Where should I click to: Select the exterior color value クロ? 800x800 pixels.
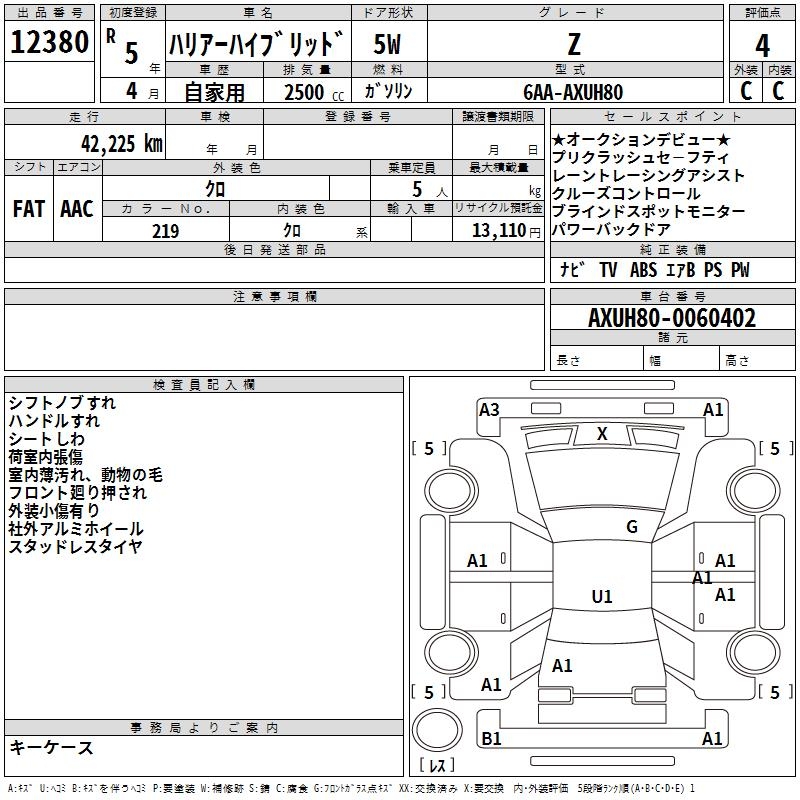(215, 189)
